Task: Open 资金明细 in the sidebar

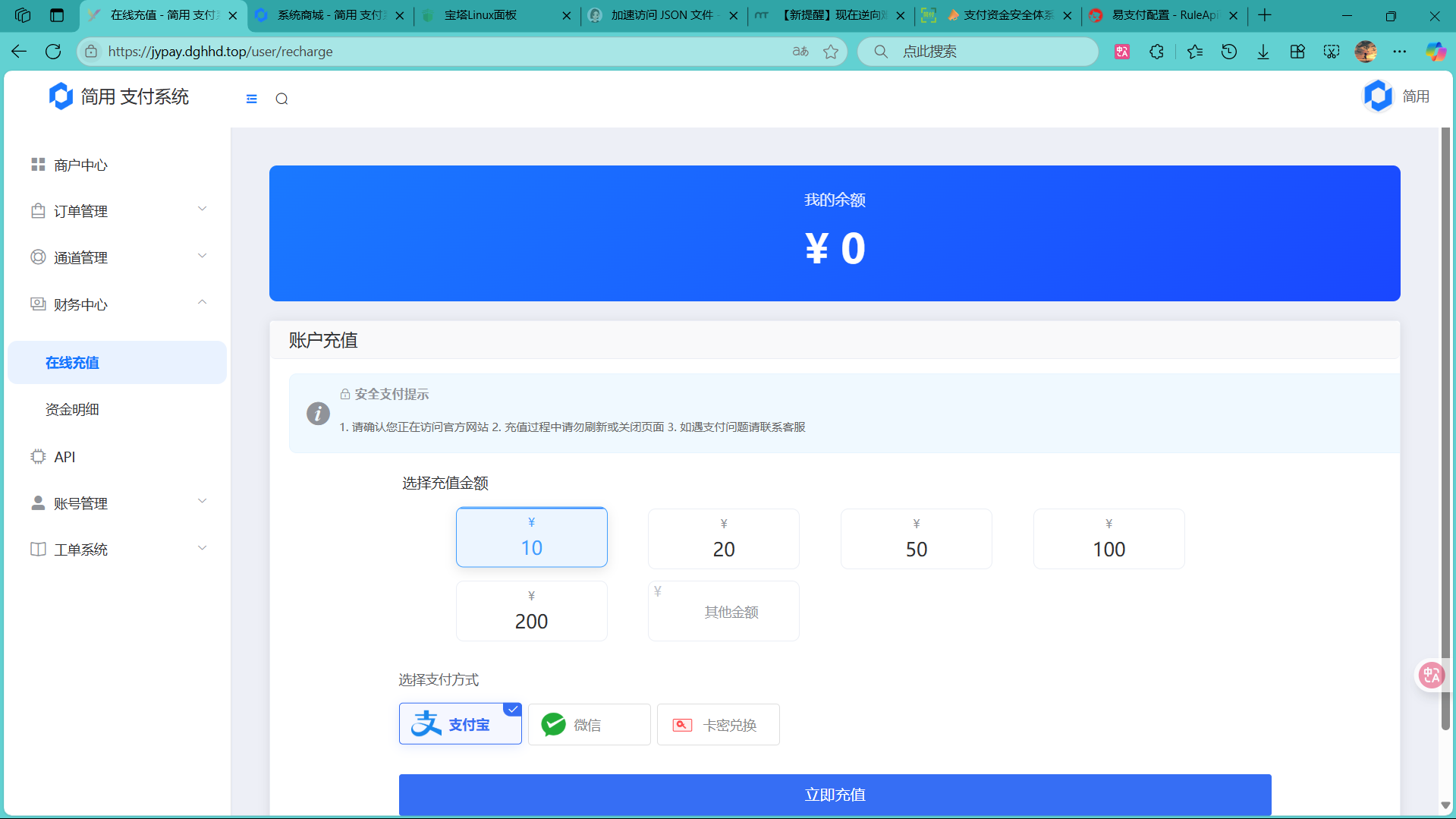Action: click(72, 409)
